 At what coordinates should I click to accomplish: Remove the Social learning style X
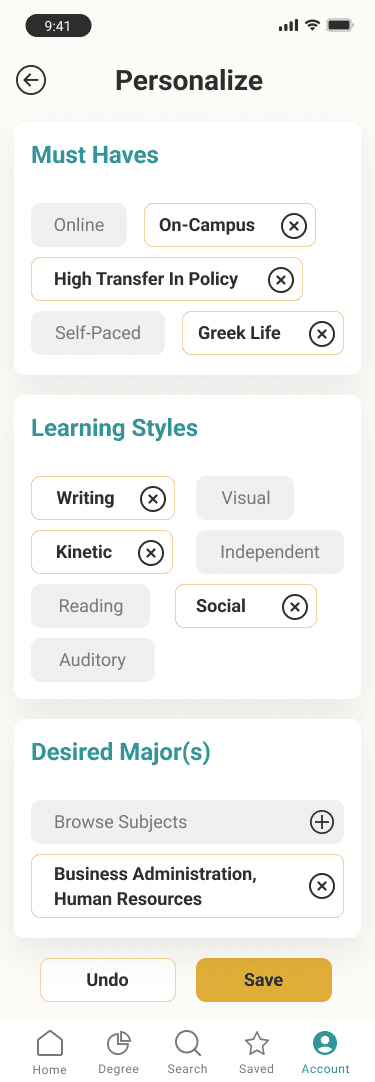tap(294, 607)
